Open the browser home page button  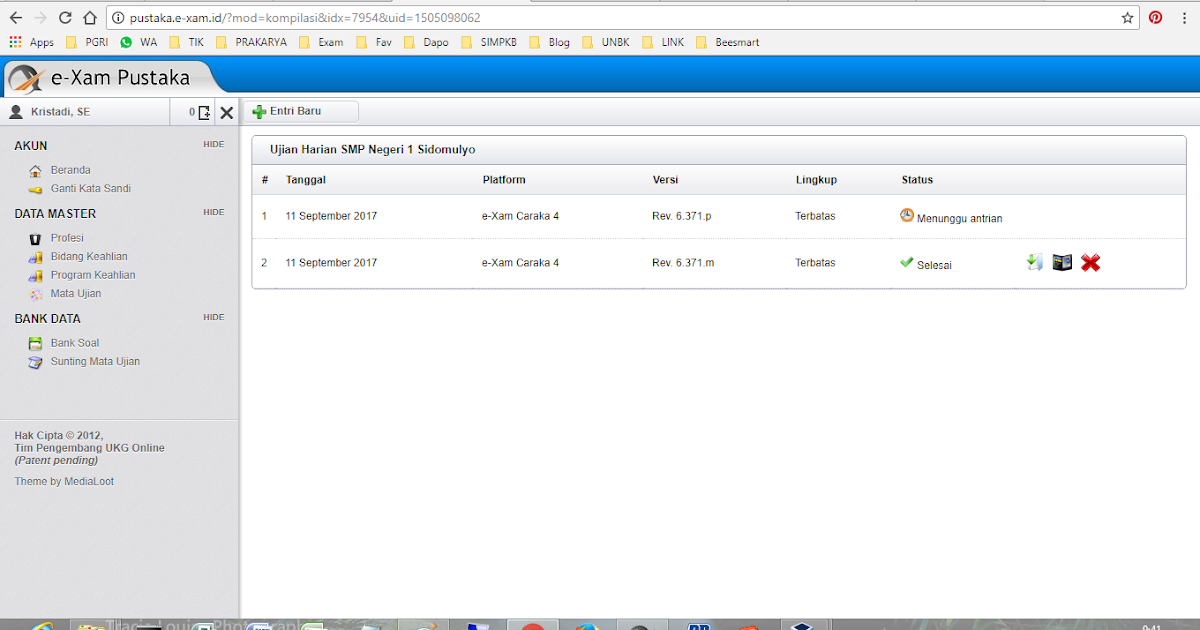[x=90, y=18]
